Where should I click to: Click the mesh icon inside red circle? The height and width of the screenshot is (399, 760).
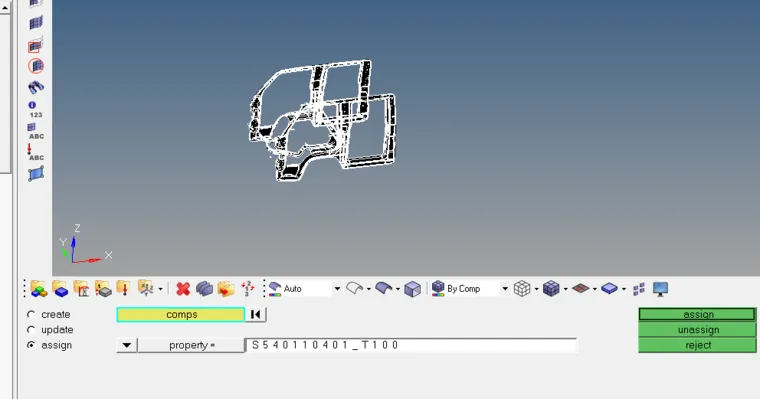(36, 66)
